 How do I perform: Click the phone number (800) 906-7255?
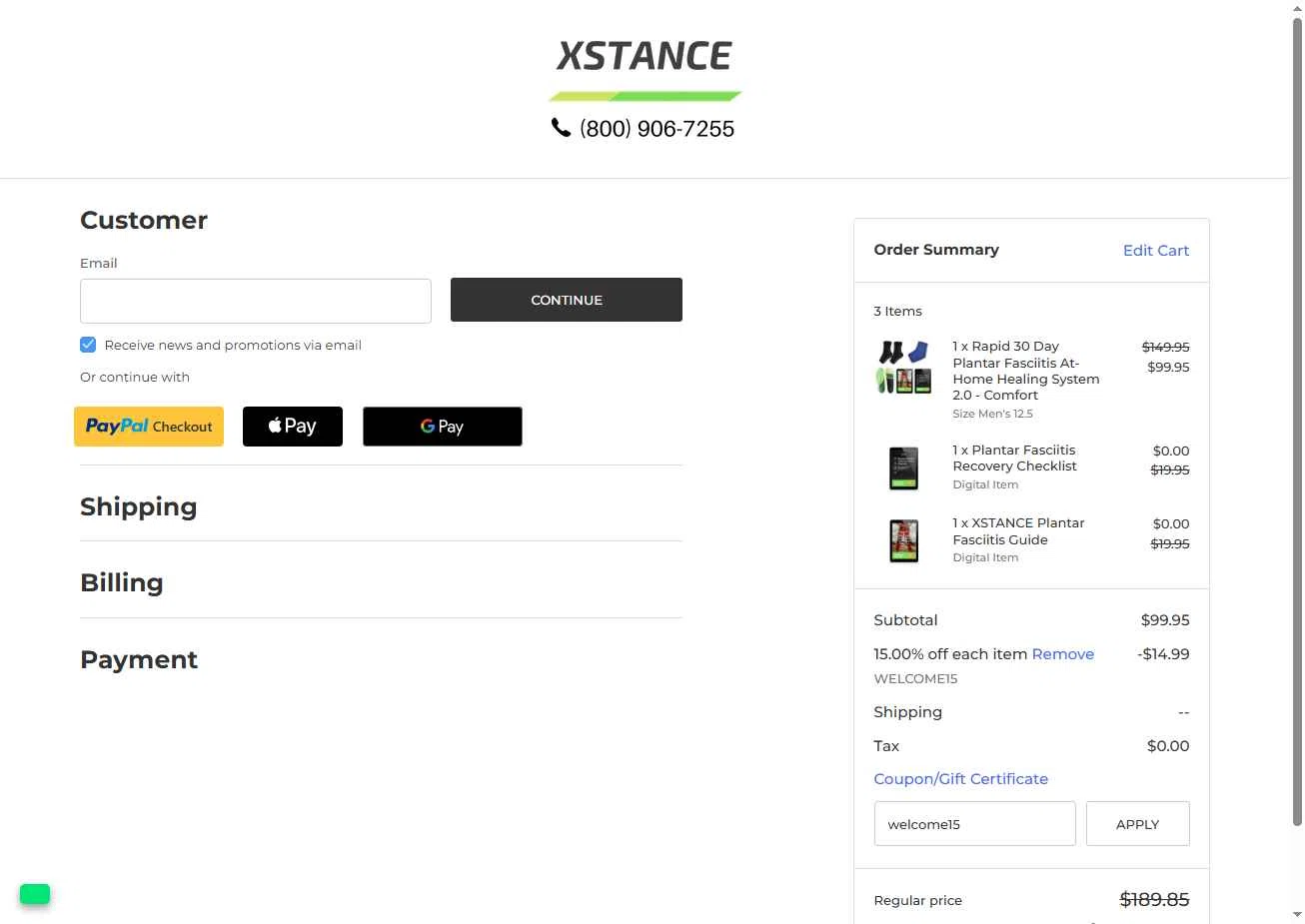point(656,129)
